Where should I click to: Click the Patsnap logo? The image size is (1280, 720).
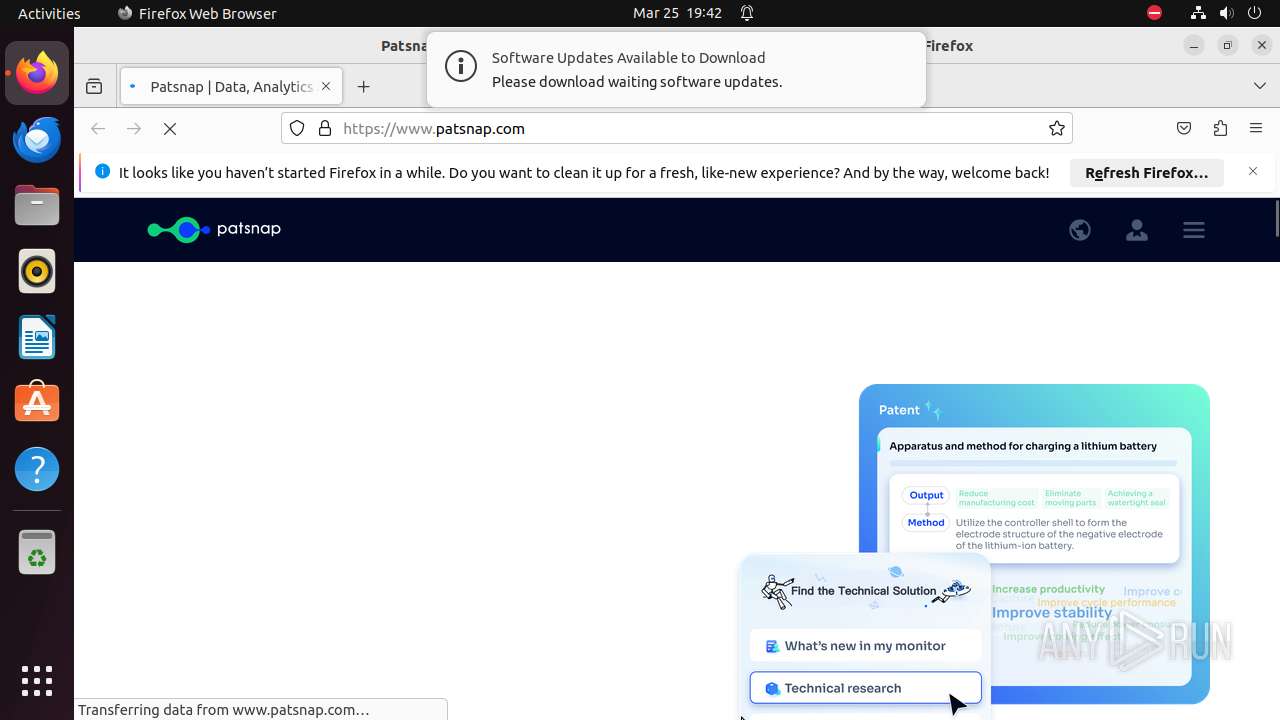[214, 229]
